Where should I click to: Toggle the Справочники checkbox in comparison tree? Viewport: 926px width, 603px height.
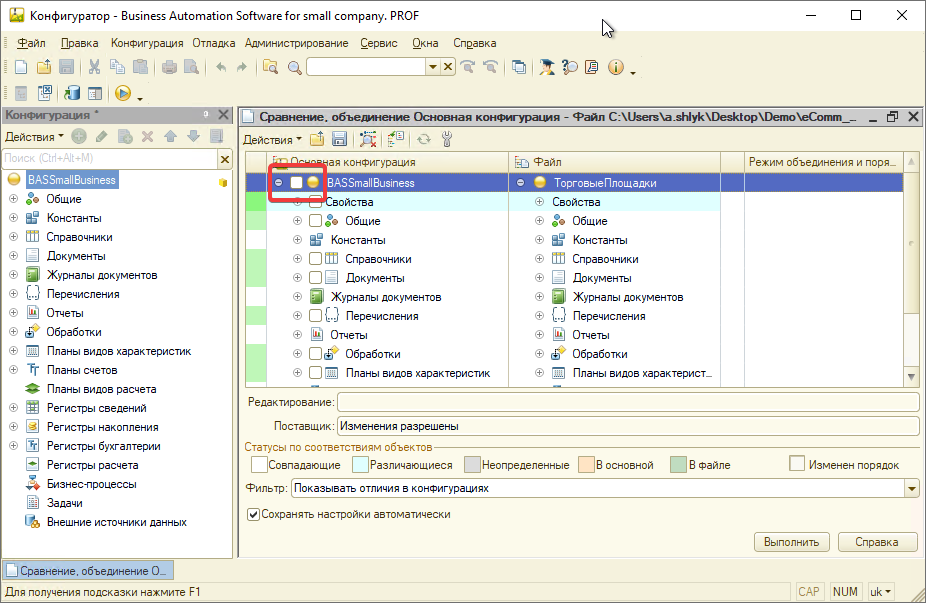click(315, 259)
